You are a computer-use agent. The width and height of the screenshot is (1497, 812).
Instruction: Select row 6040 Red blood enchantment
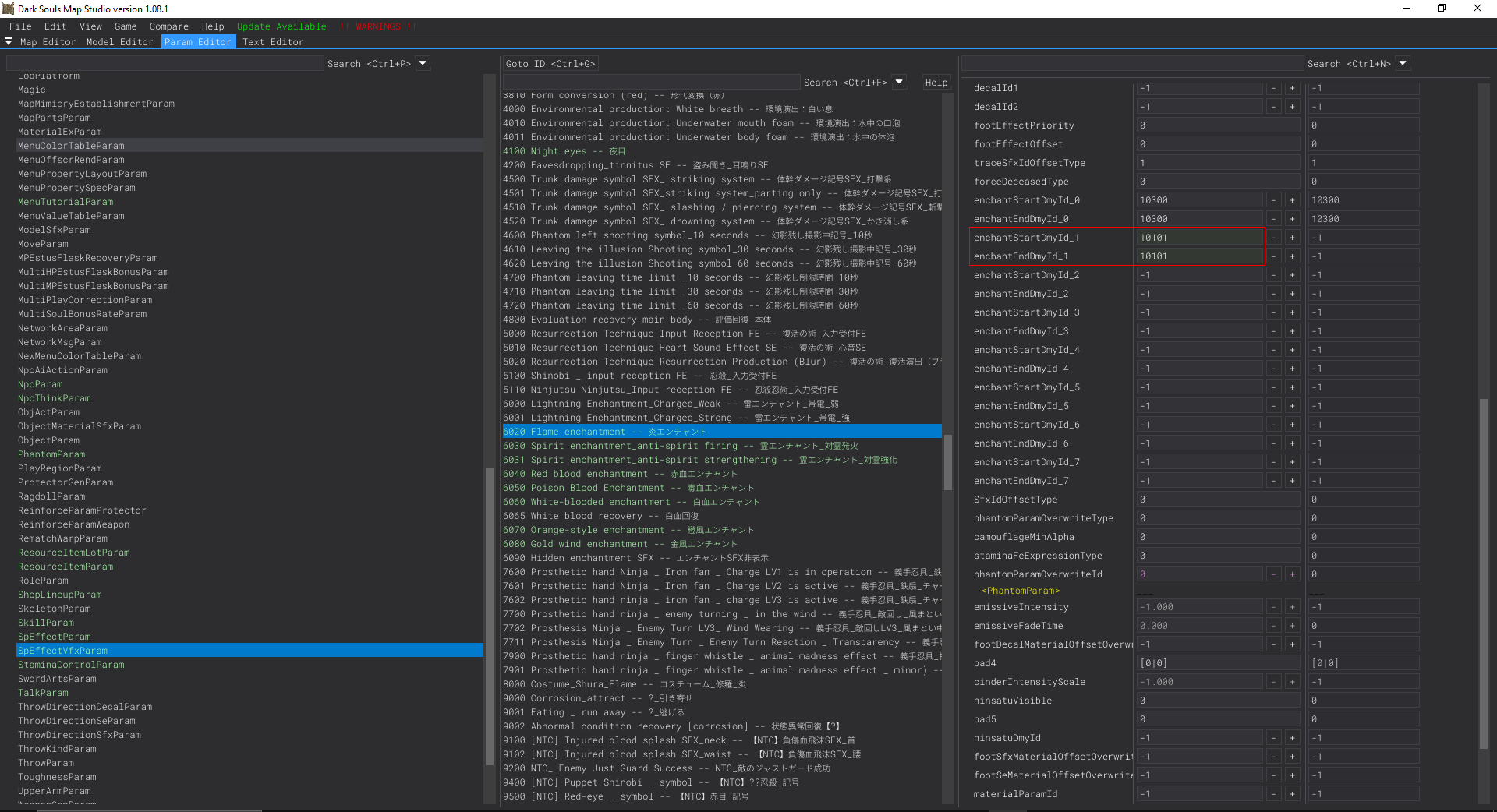pyautogui.click(x=721, y=474)
